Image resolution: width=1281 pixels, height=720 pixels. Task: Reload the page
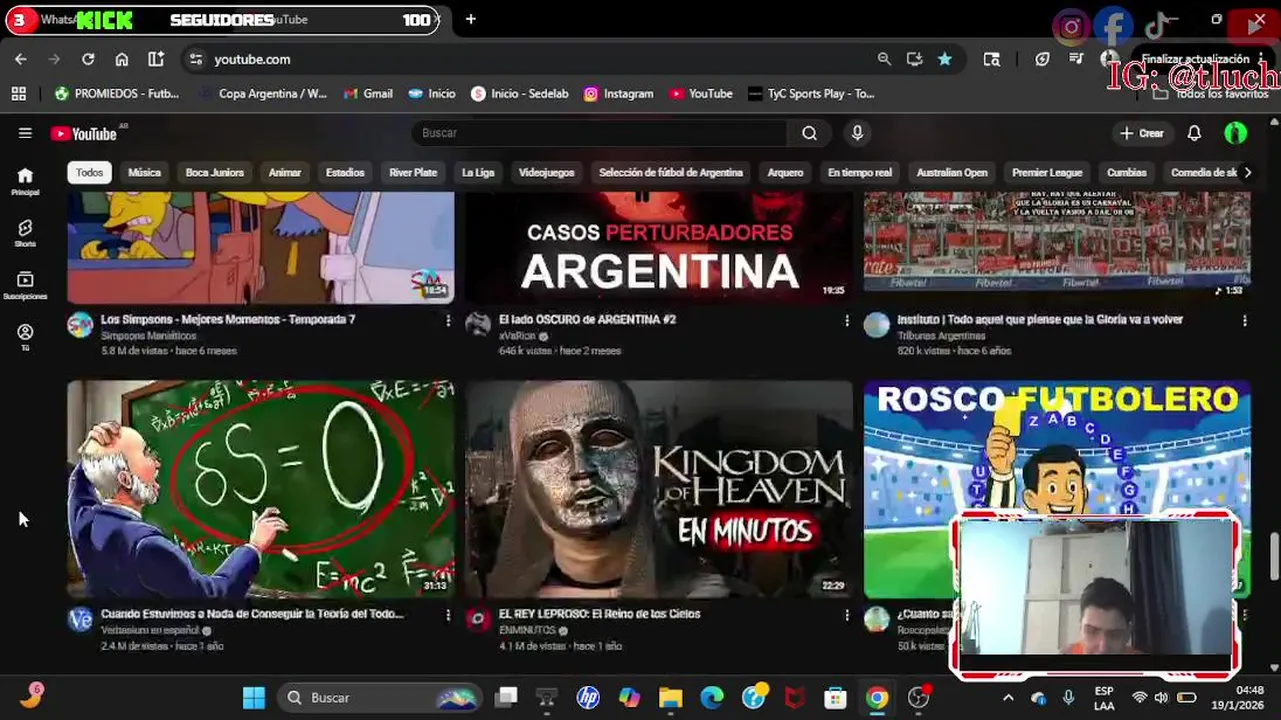88,59
